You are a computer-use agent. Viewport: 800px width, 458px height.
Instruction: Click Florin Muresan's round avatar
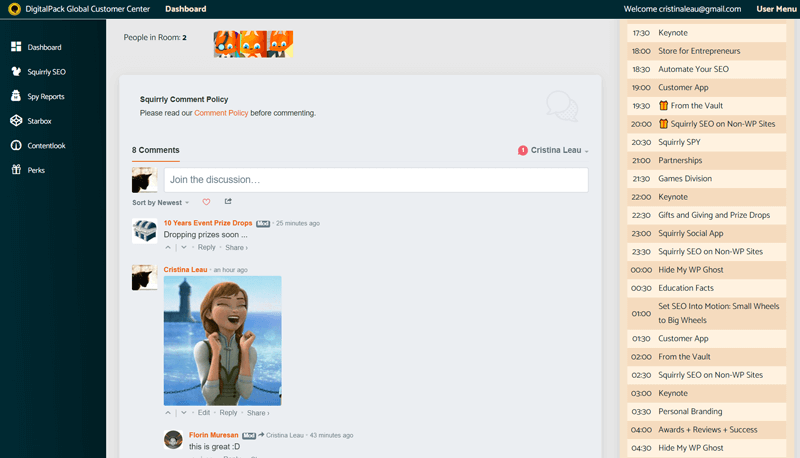click(x=173, y=440)
